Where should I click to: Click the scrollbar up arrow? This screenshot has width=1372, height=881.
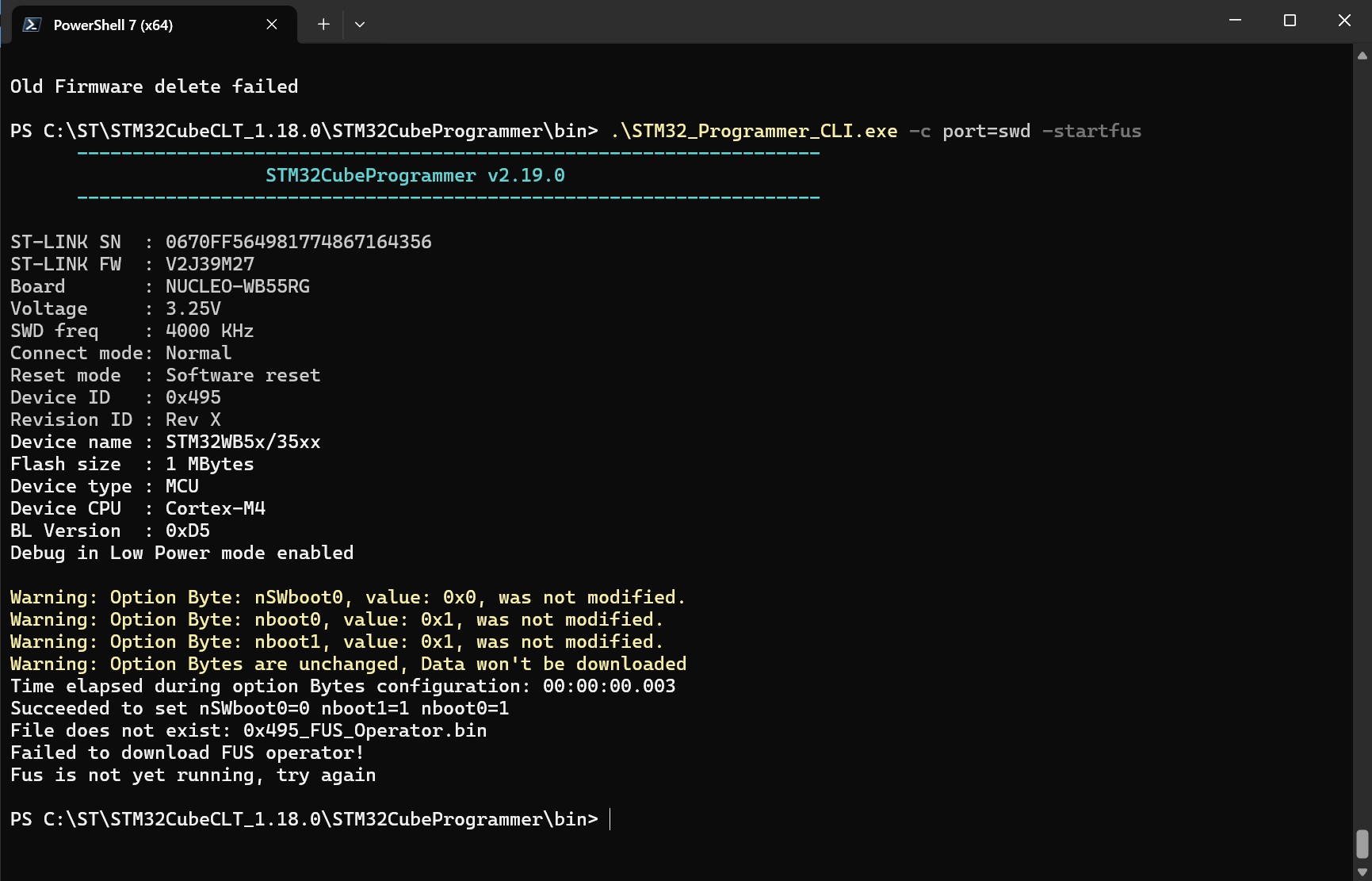pyautogui.click(x=1362, y=56)
